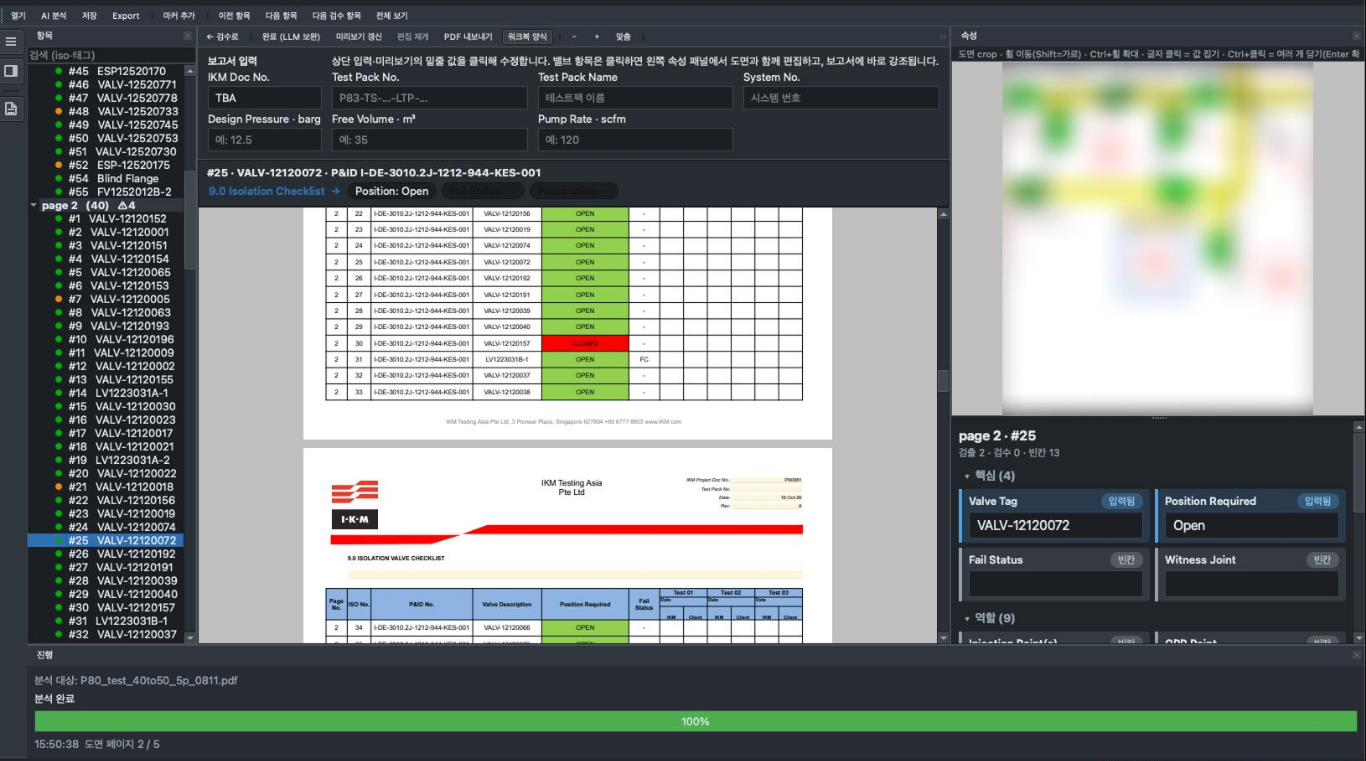
Task: Edit the Position Required field Open
Action: [x=1251, y=525]
